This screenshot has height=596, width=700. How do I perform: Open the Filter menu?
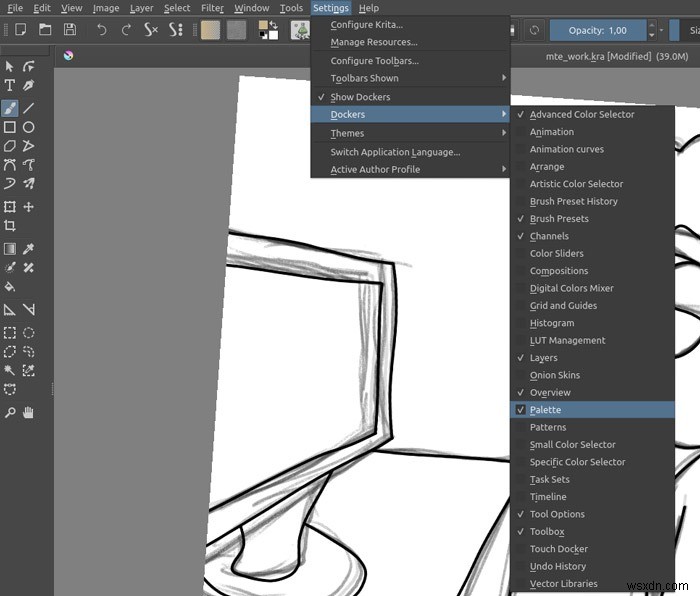212,8
